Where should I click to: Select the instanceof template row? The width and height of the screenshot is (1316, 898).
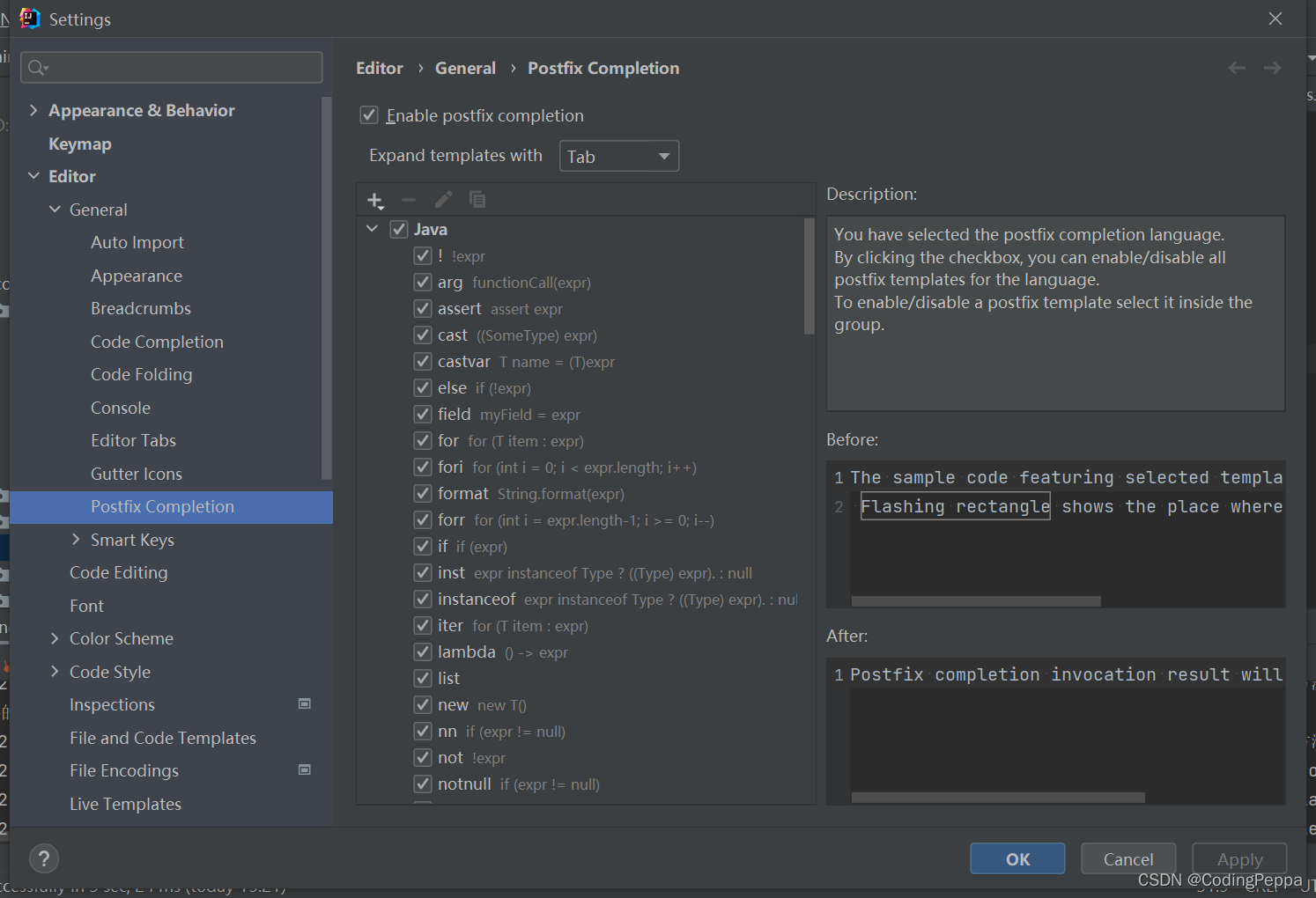pos(581,600)
